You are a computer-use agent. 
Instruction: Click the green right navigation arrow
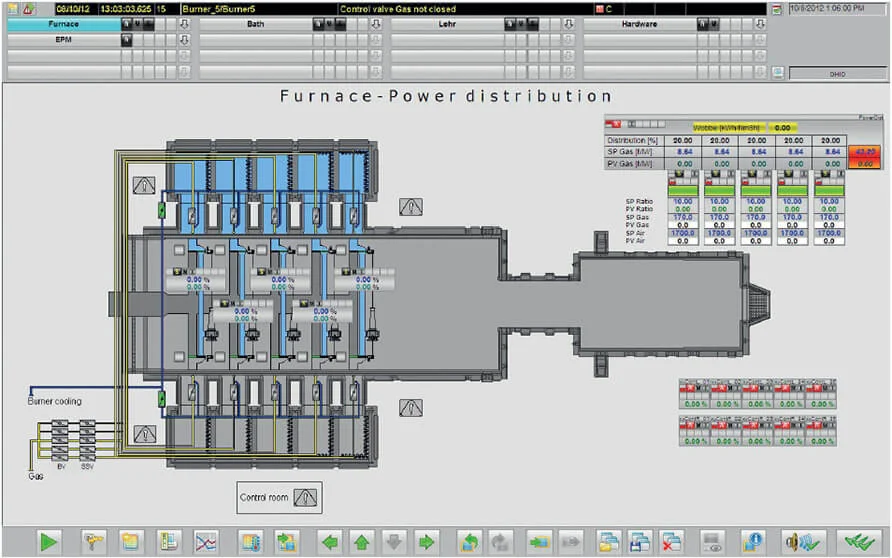(427, 542)
